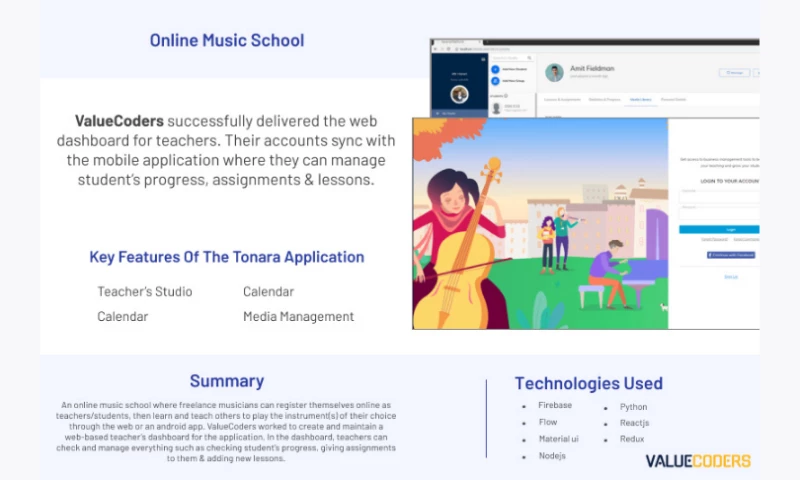Click the Sign Up link
800x480 pixels.
[731, 277]
